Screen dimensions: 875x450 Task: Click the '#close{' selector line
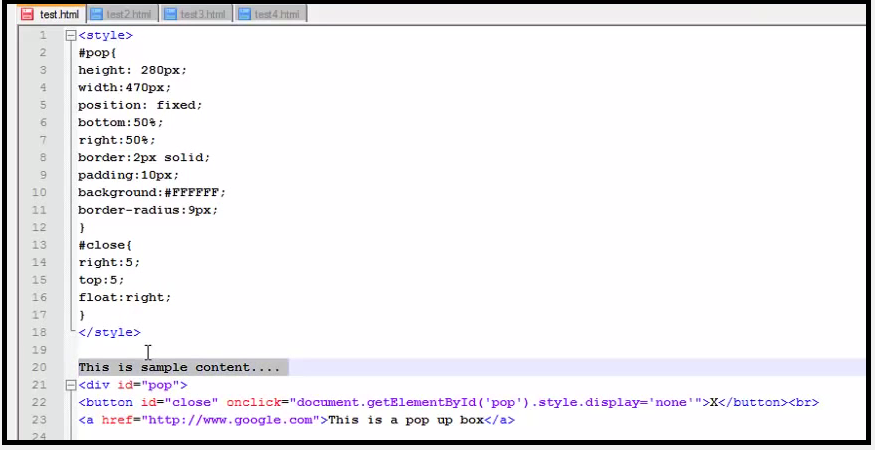click(x=105, y=245)
